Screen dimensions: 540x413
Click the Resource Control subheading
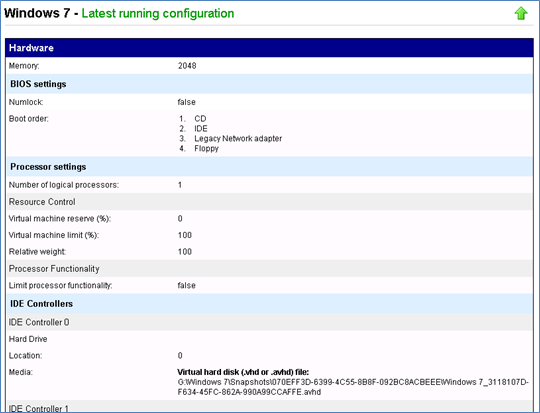coord(269,202)
